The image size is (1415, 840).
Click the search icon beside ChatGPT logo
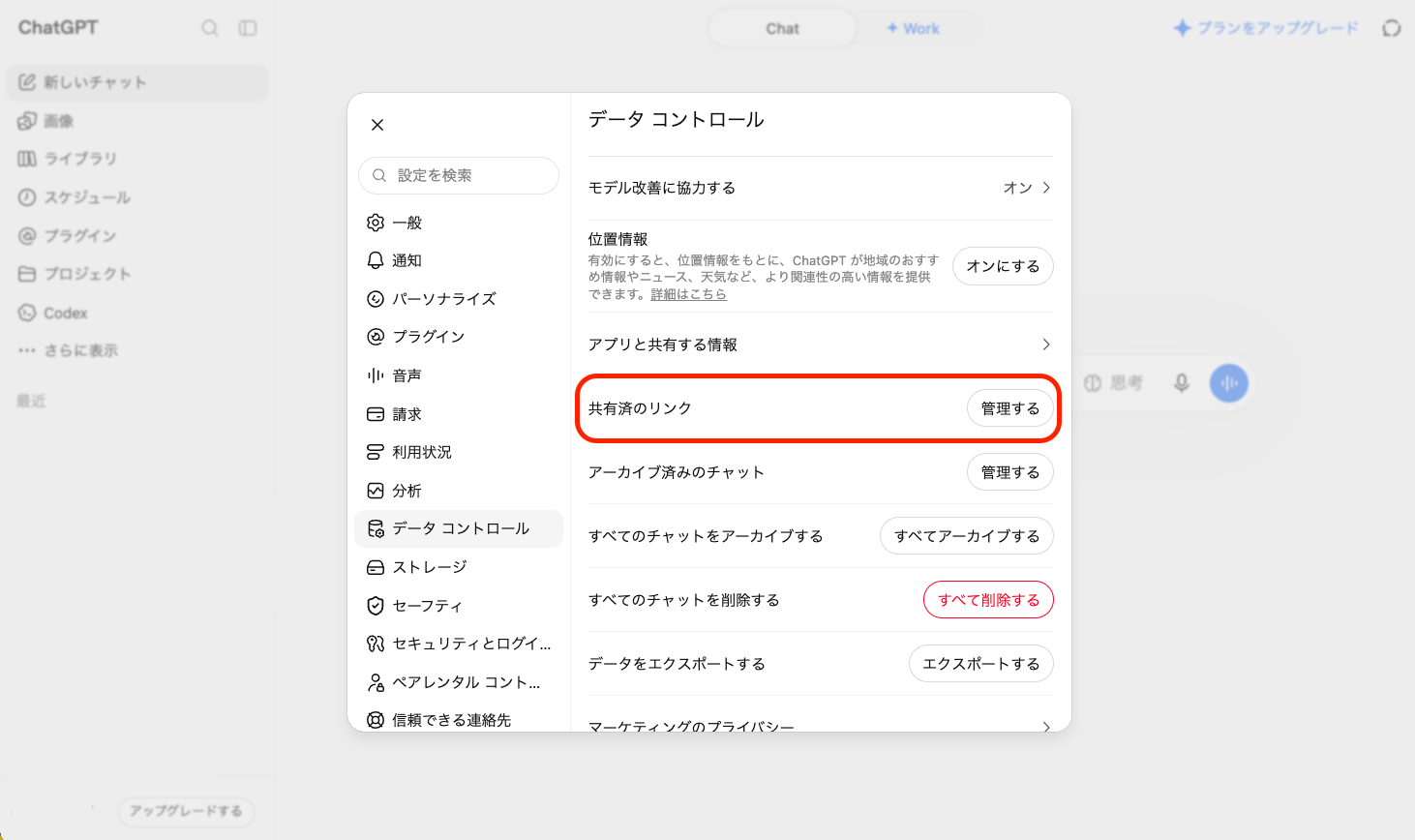(210, 28)
